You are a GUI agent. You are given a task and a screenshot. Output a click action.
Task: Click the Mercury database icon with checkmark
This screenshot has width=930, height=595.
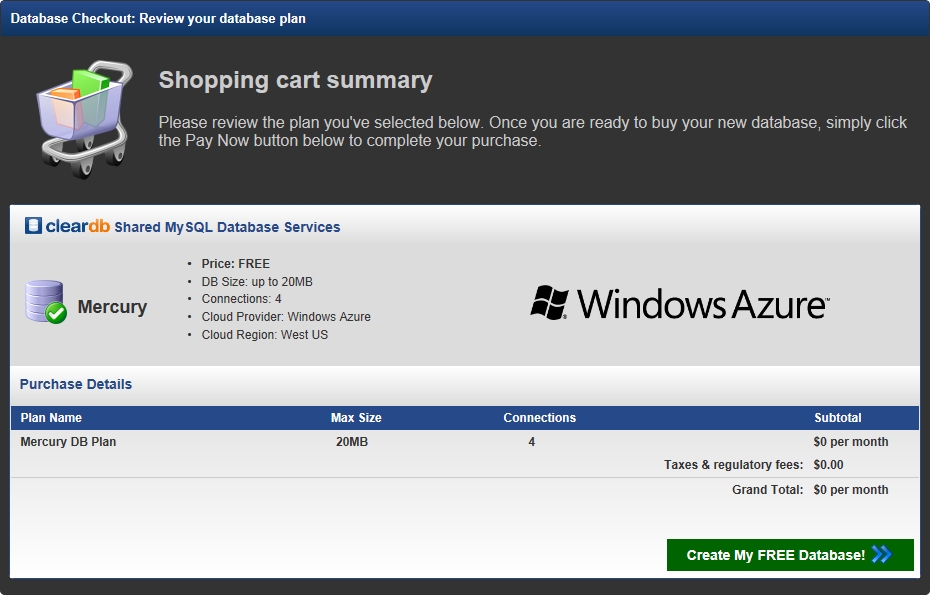(46, 302)
